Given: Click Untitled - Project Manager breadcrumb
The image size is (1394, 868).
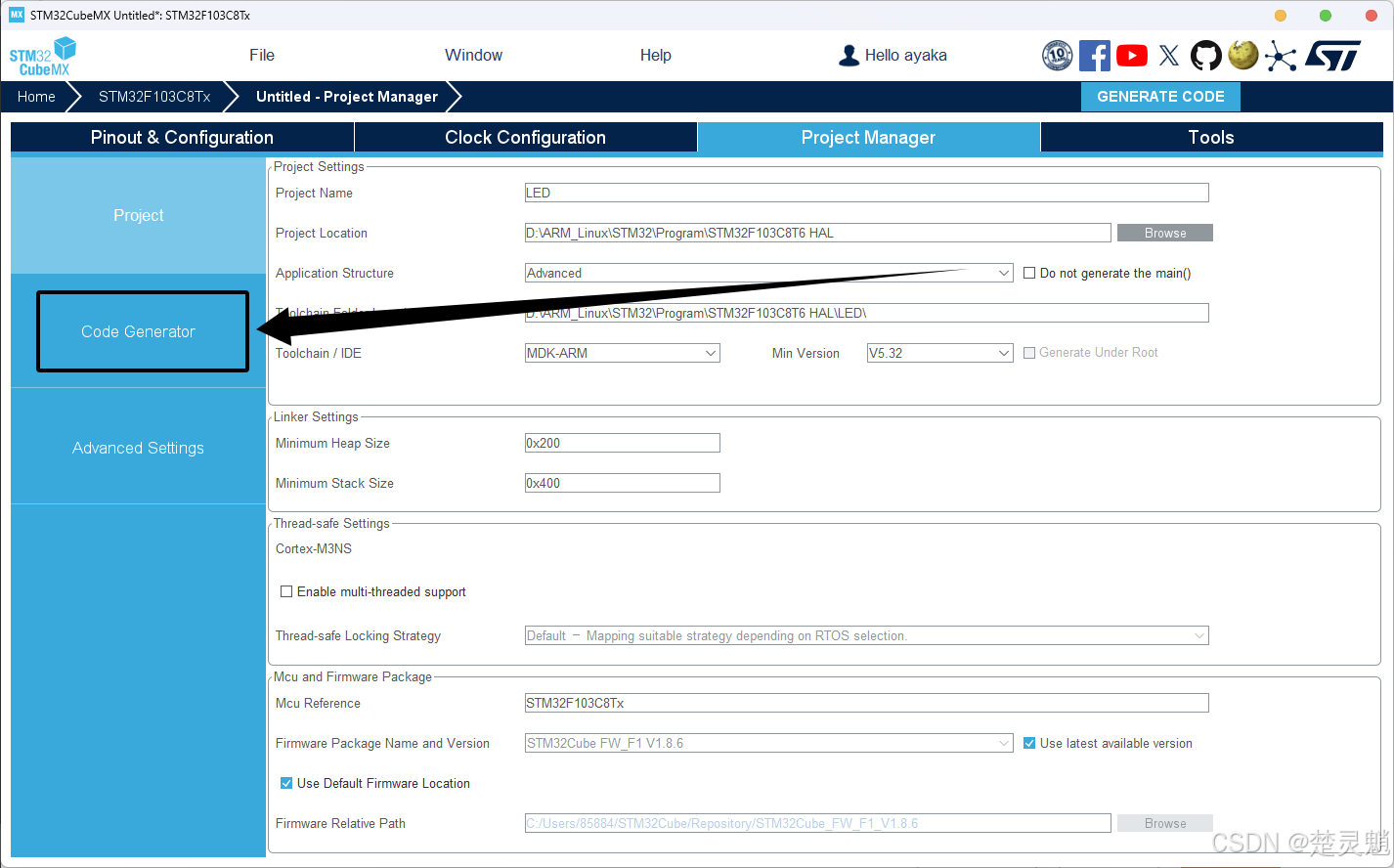Looking at the screenshot, I should 347,97.
